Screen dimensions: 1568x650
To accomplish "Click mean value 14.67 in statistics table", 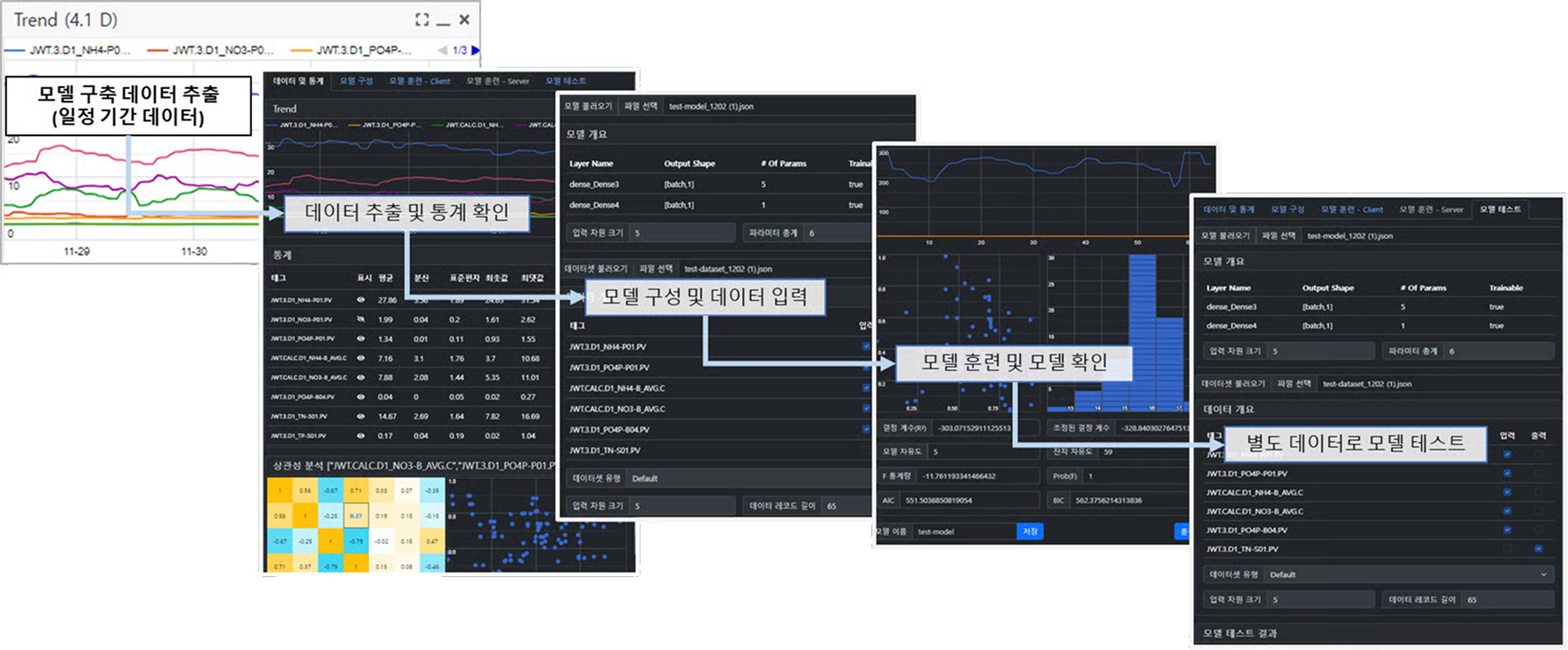I will pos(388,417).
